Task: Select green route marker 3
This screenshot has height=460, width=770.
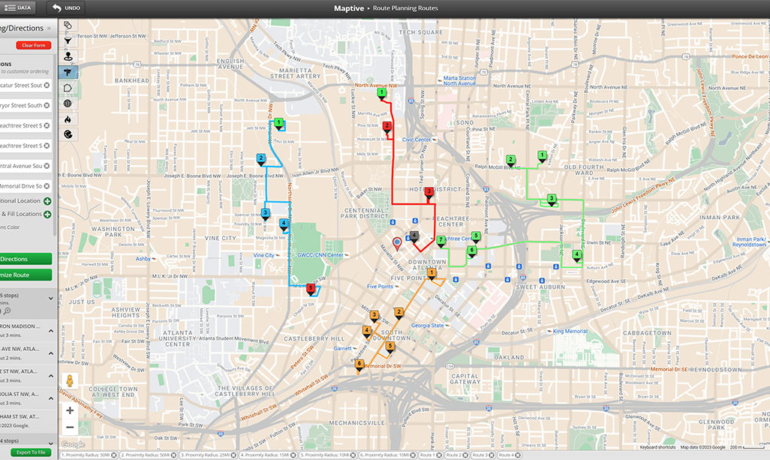Action: click(551, 199)
